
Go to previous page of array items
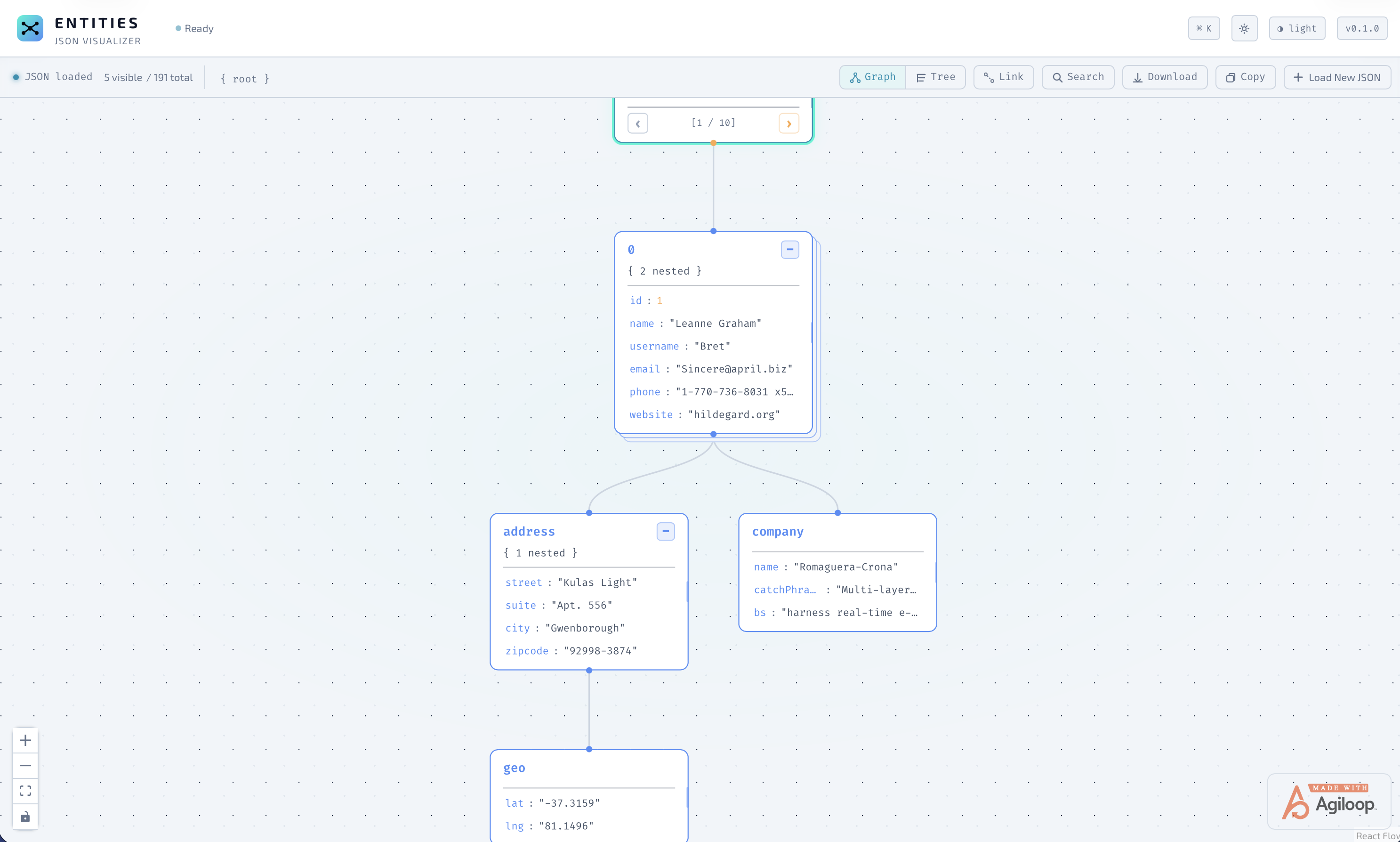[x=637, y=122]
